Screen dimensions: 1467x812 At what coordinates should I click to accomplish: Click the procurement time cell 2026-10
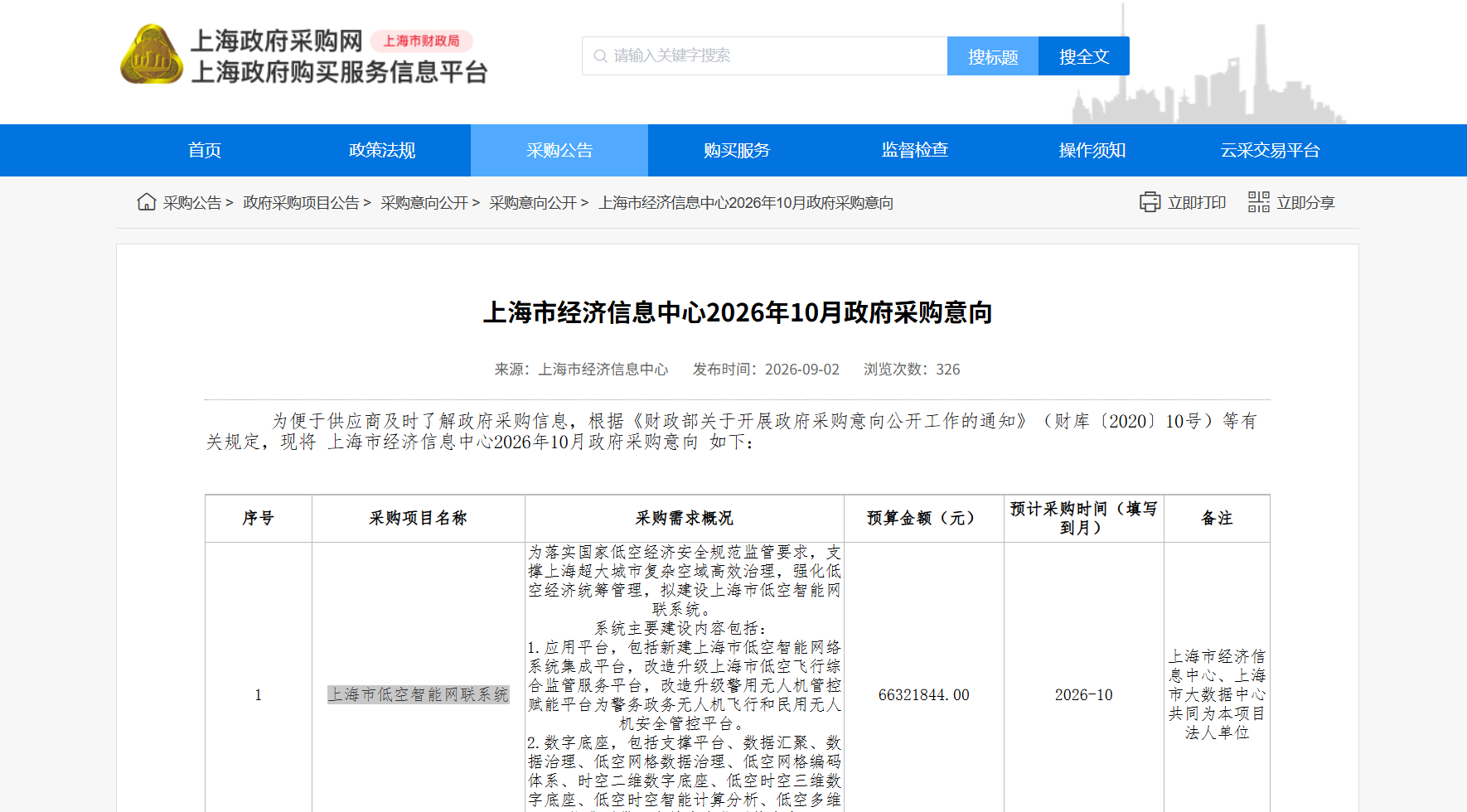click(1084, 695)
